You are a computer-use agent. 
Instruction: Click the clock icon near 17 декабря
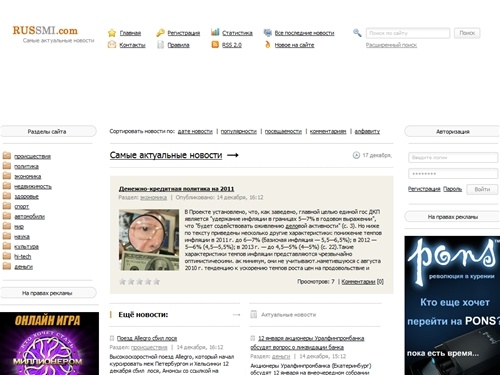[356, 155]
